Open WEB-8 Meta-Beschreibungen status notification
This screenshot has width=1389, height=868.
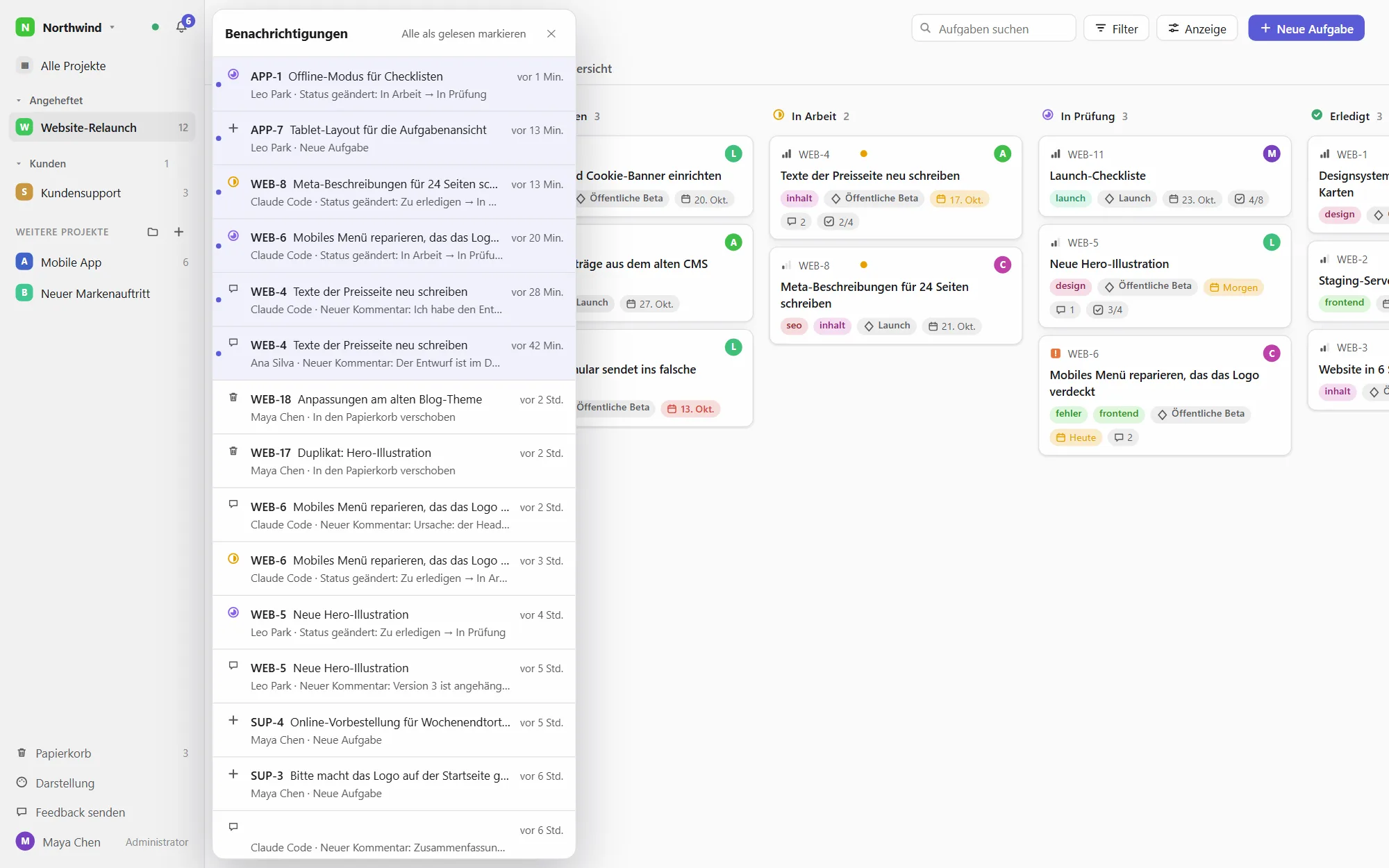394,192
